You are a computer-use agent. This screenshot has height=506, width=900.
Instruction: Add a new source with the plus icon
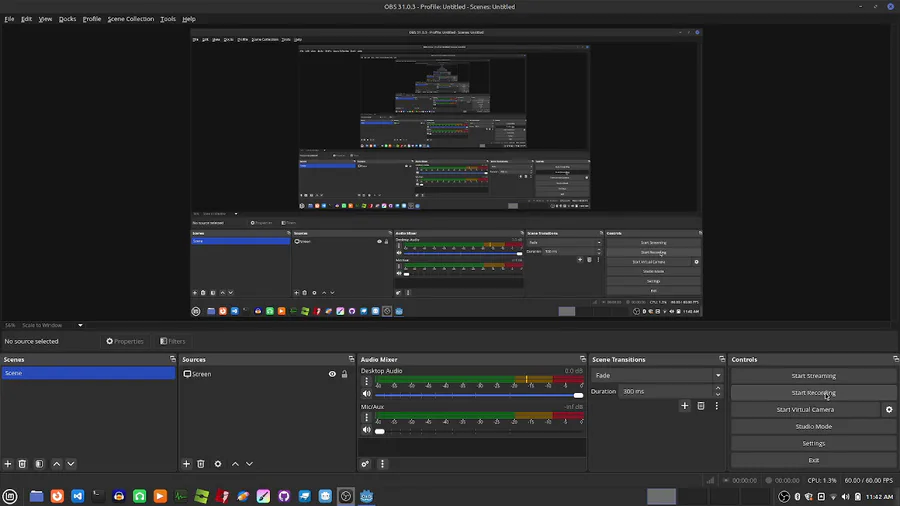tap(187, 464)
